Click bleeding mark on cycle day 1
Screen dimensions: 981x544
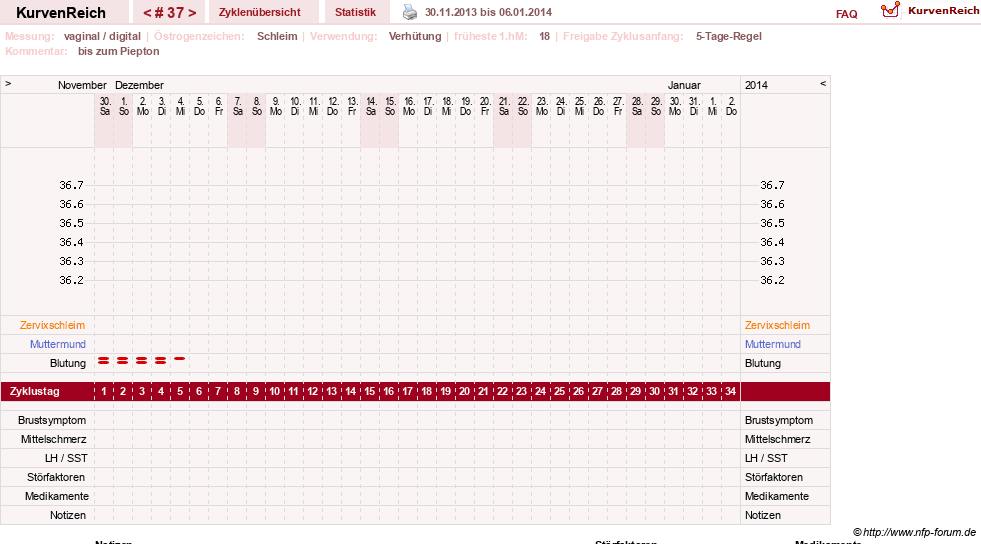(104, 361)
